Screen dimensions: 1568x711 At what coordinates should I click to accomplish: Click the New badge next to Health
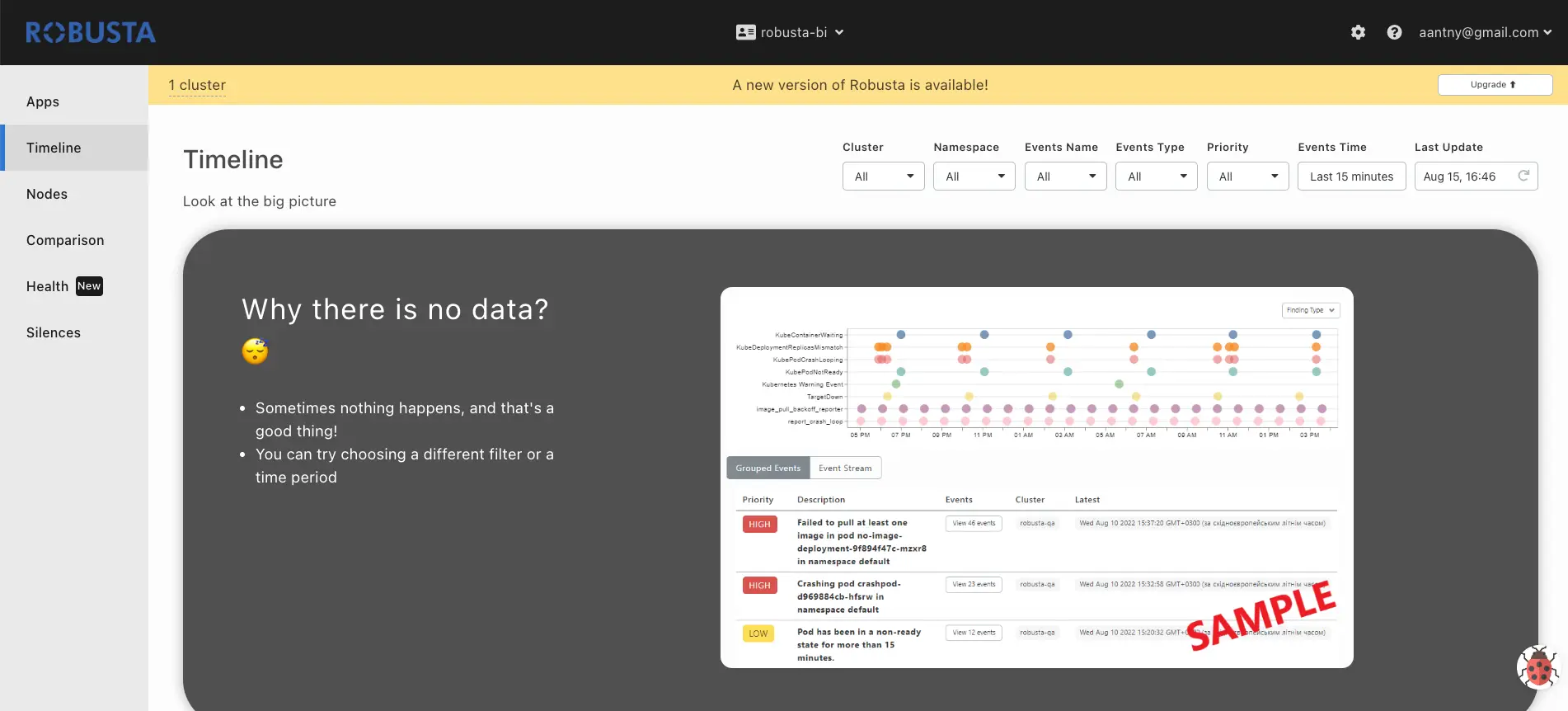(x=89, y=286)
